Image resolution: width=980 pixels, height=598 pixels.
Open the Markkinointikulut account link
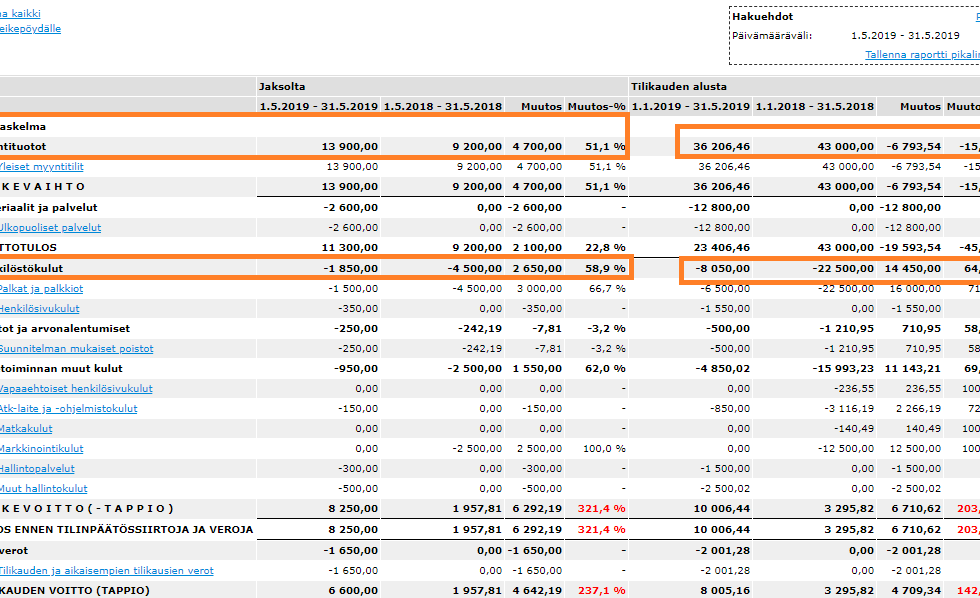pos(41,449)
